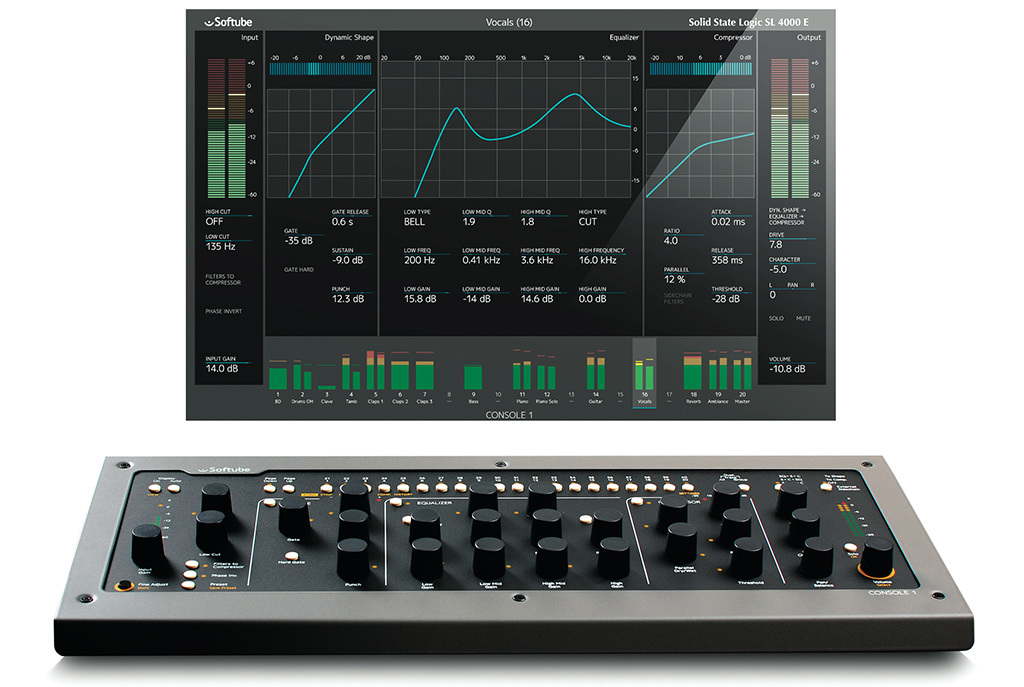Click the Threshold -28 dB value
The image size is (1024, 687).
click(726, 299)
